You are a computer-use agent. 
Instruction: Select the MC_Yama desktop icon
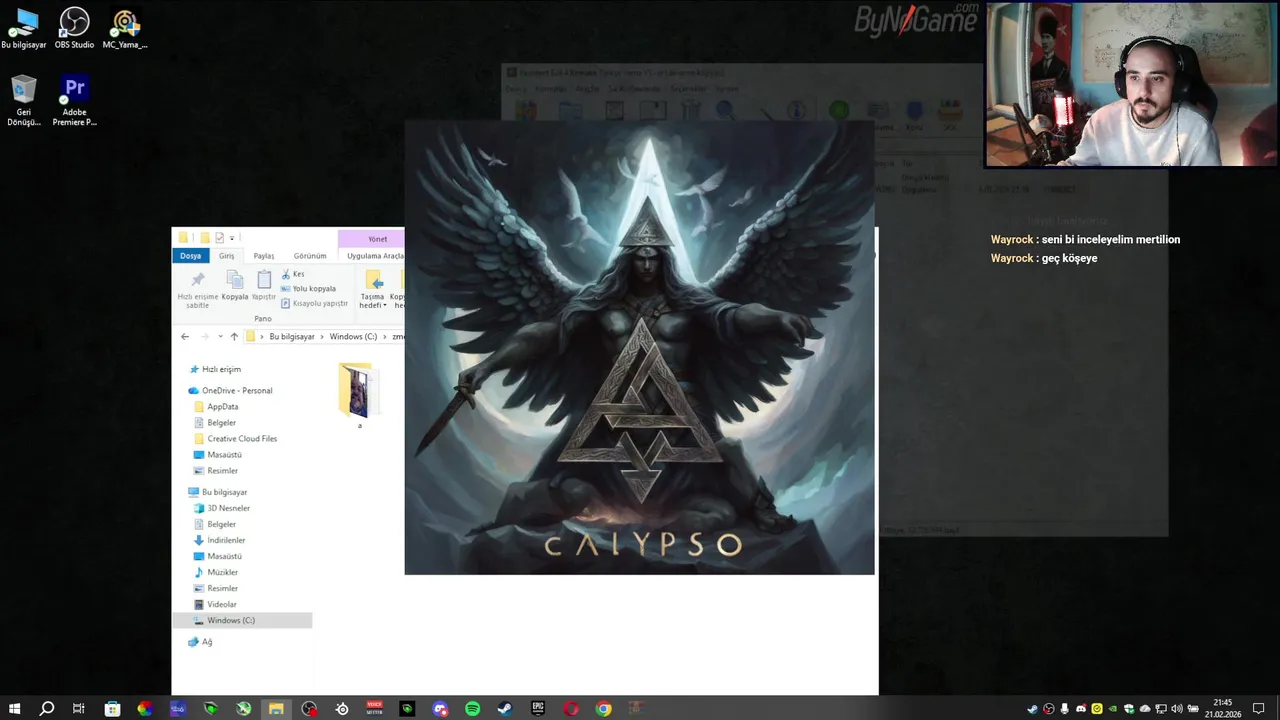125,28
